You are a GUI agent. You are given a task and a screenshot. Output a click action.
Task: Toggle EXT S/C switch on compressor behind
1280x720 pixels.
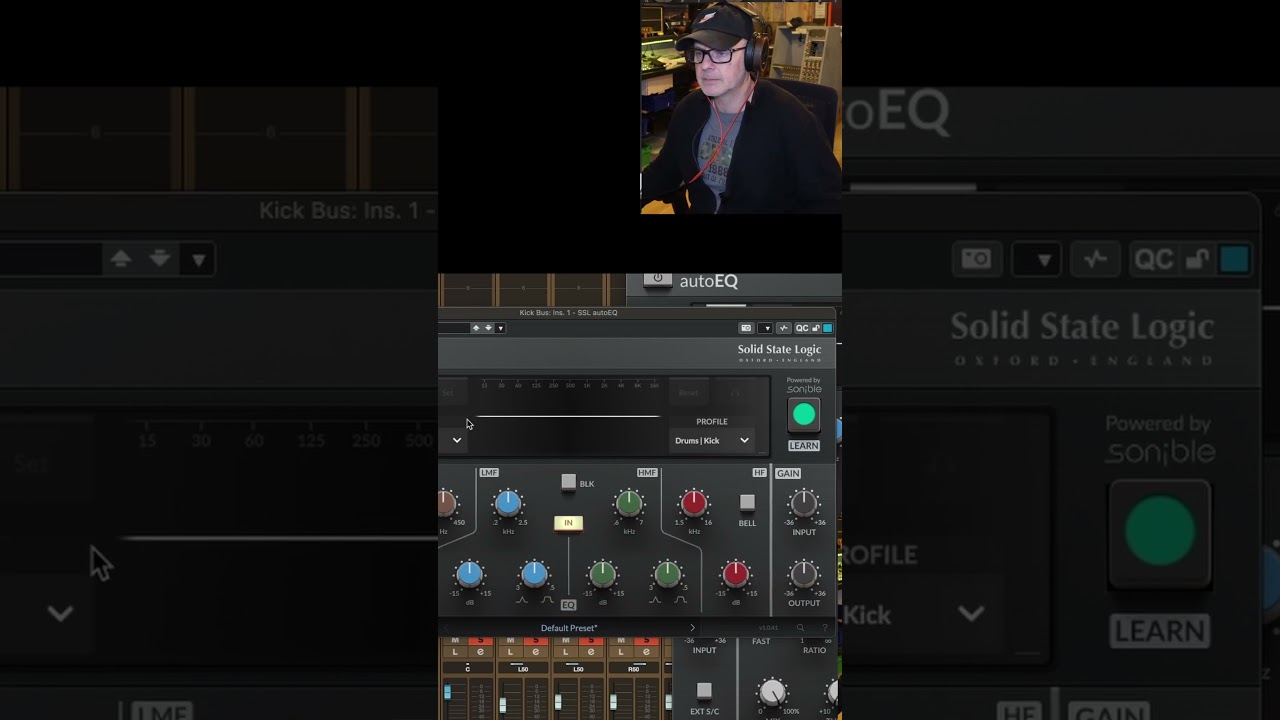[x=704, y=691]
